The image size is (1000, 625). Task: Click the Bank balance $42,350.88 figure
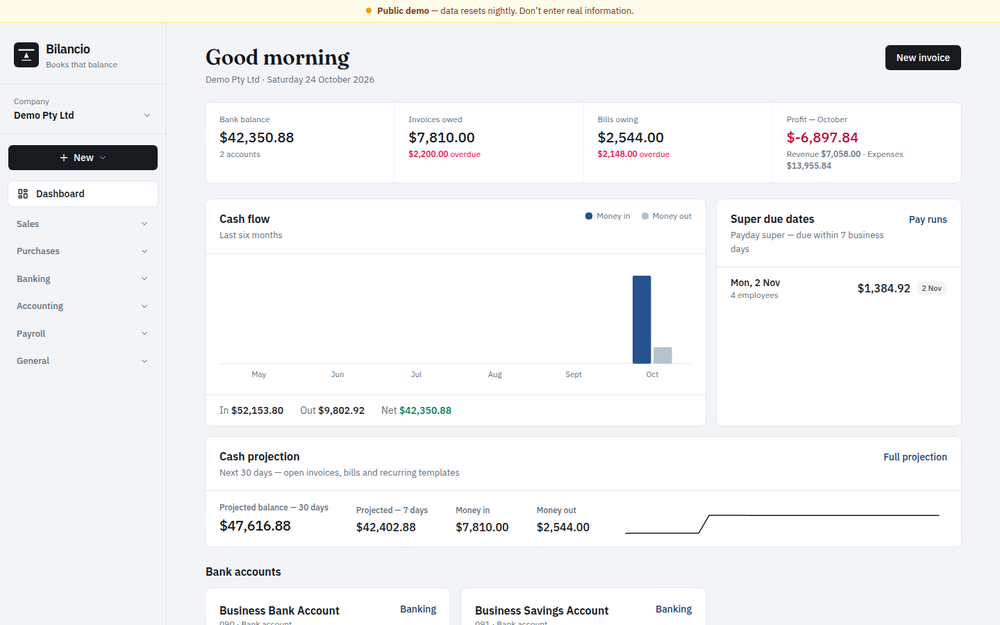256,138
